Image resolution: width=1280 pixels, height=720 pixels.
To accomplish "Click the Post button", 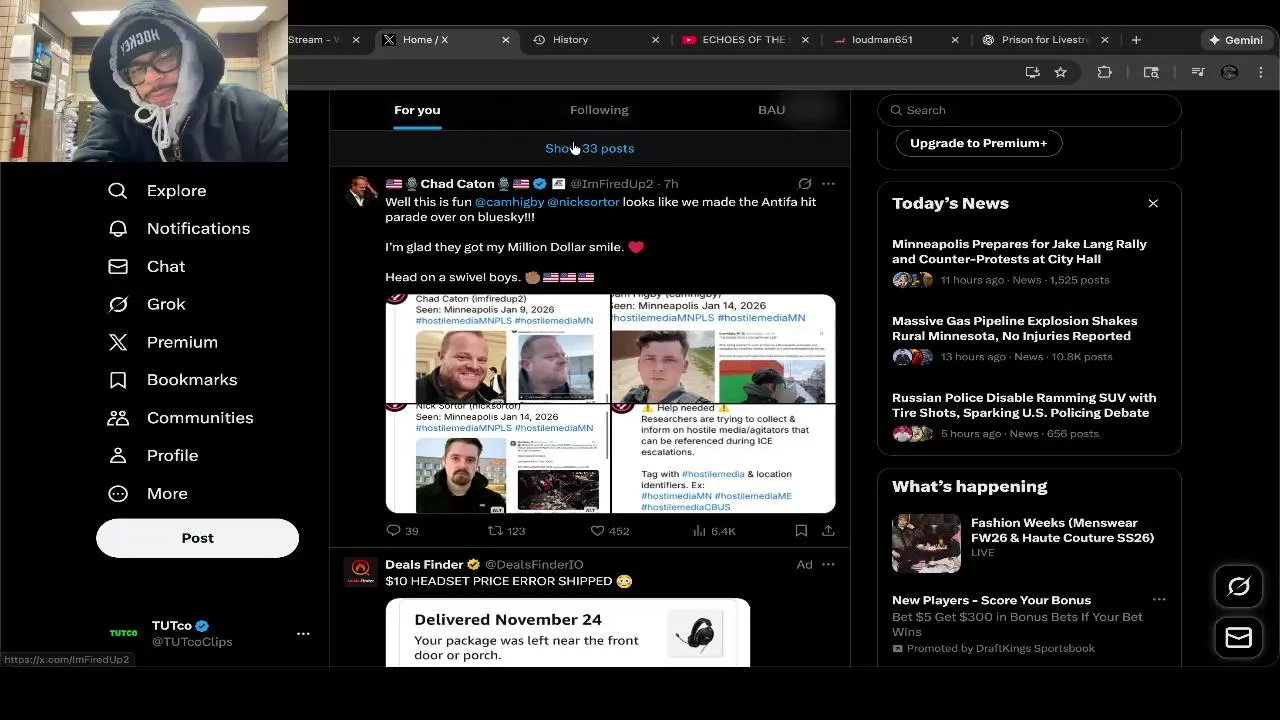I will tap(197, 538).
